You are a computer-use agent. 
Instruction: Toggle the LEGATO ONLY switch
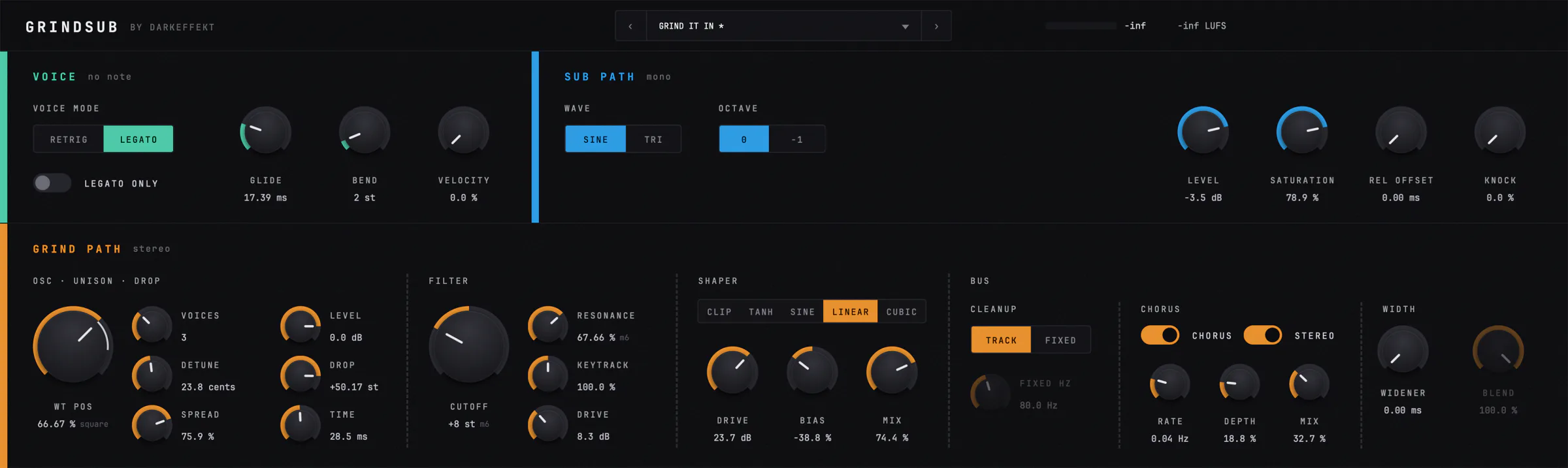pos(52,183)
